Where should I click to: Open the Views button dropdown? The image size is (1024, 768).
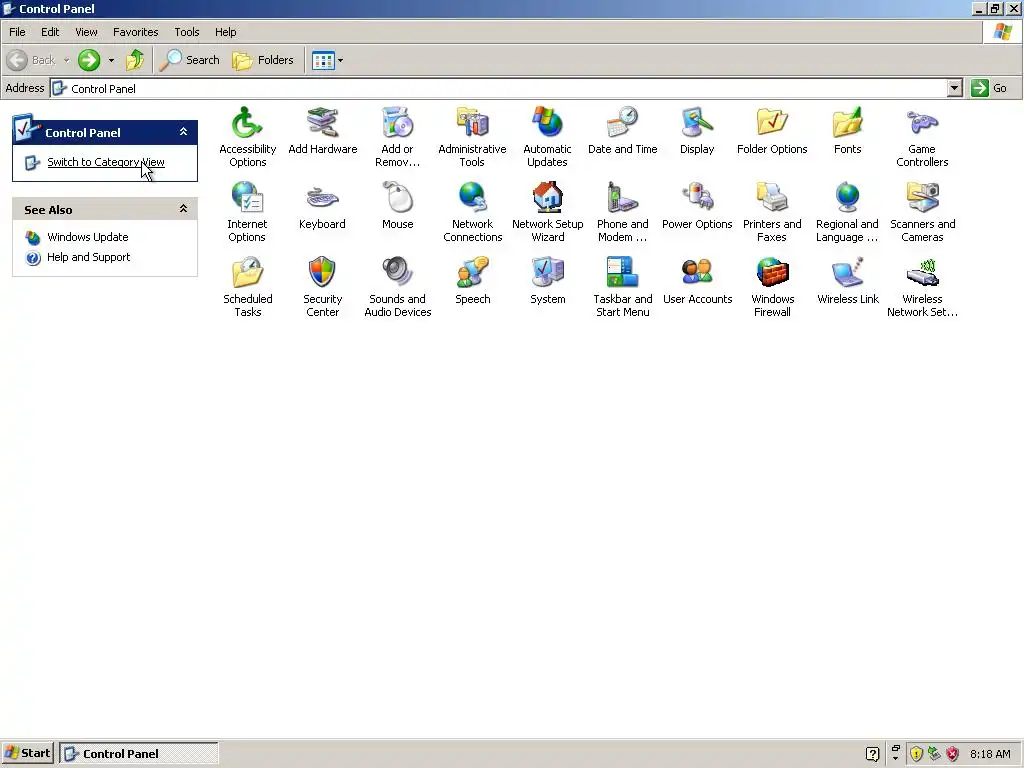[x=340, y=60]
